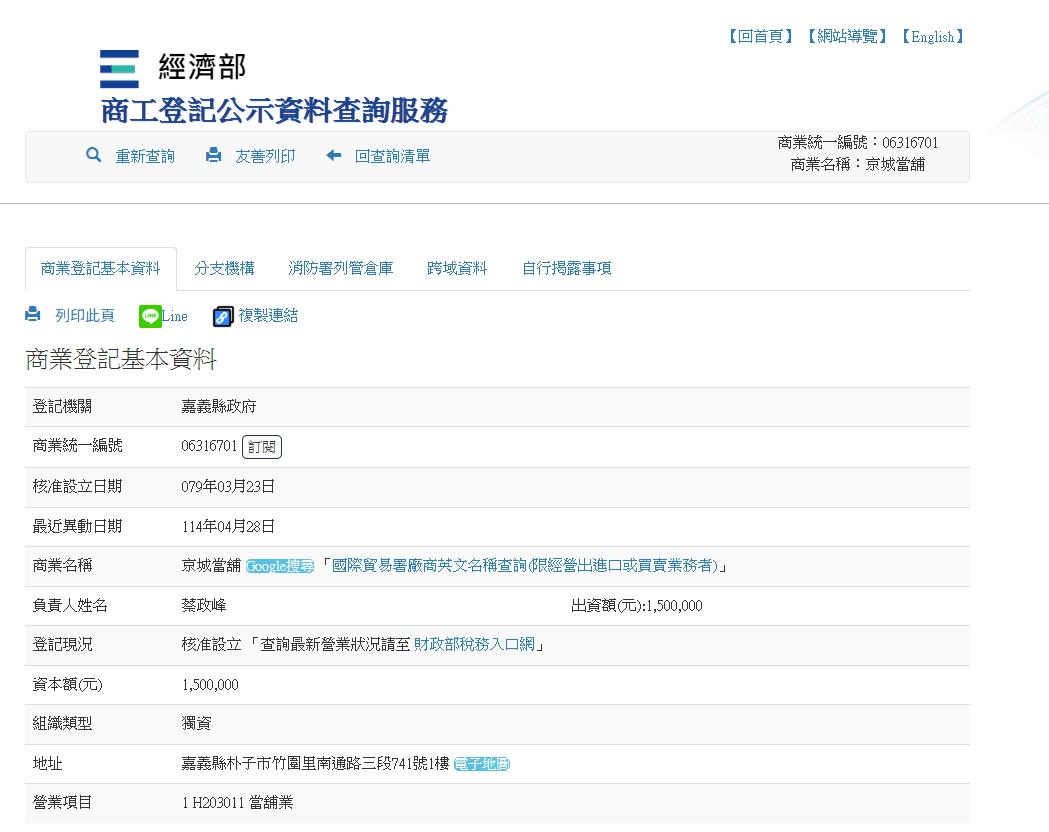
Task: Switch to the 跨域資料 tab
Action: (457, 268)
